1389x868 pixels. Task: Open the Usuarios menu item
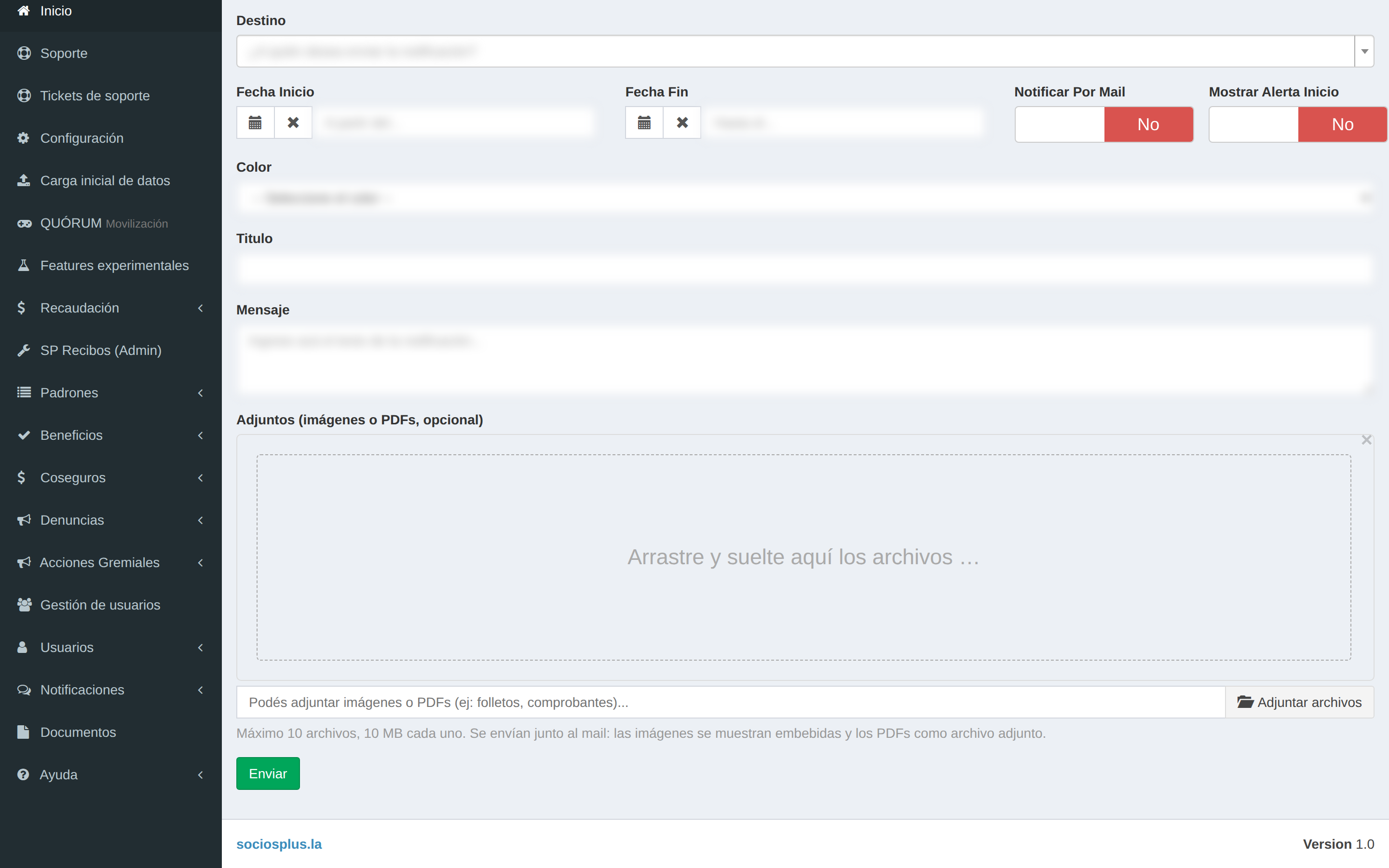click(111, 647)
